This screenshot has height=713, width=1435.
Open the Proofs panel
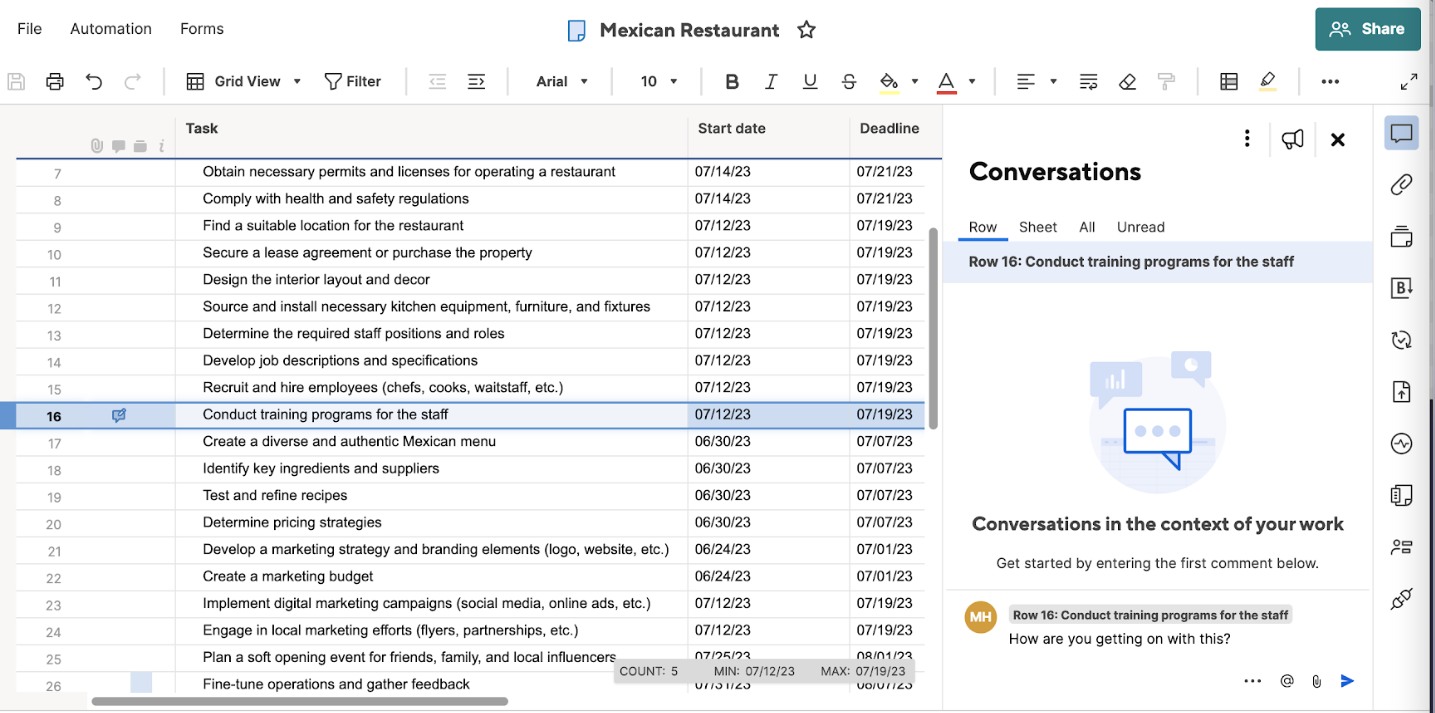tap(1401, 236)
